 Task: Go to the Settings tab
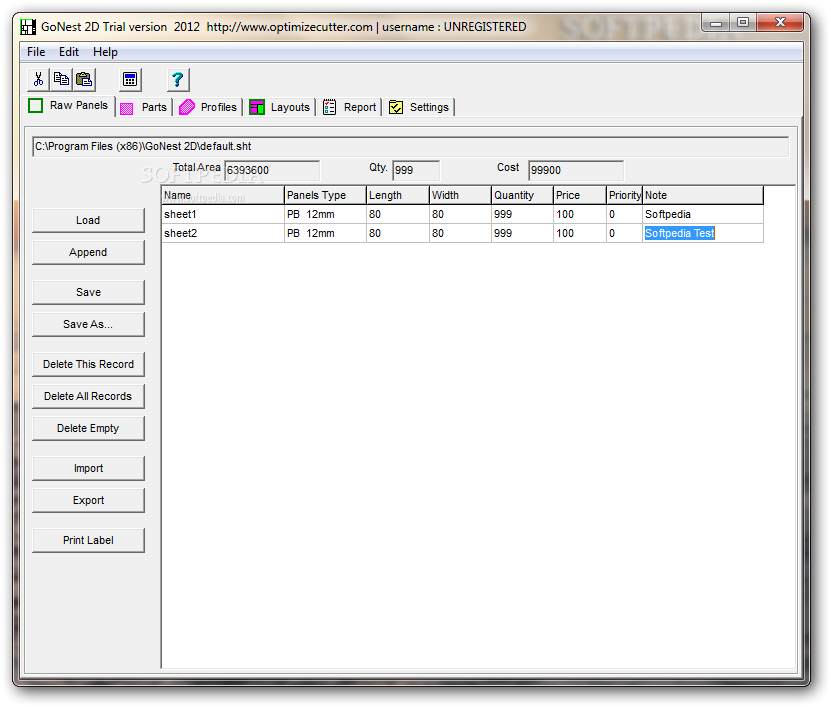419,107
